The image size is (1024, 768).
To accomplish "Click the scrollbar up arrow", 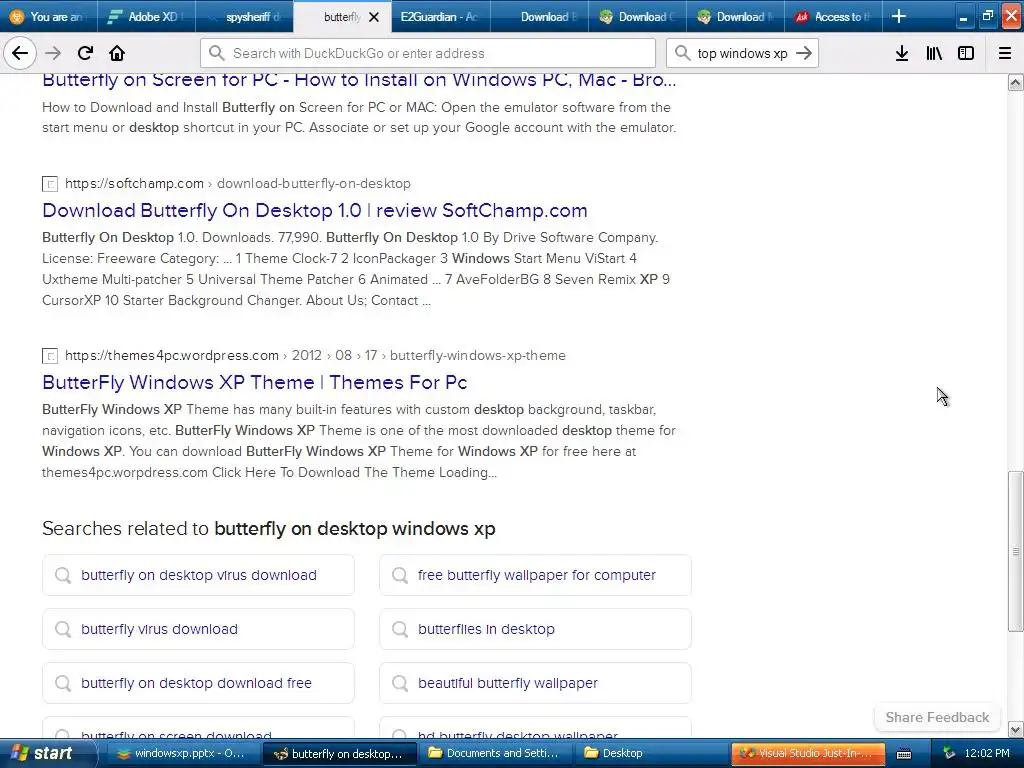I will pos(1015,82).
